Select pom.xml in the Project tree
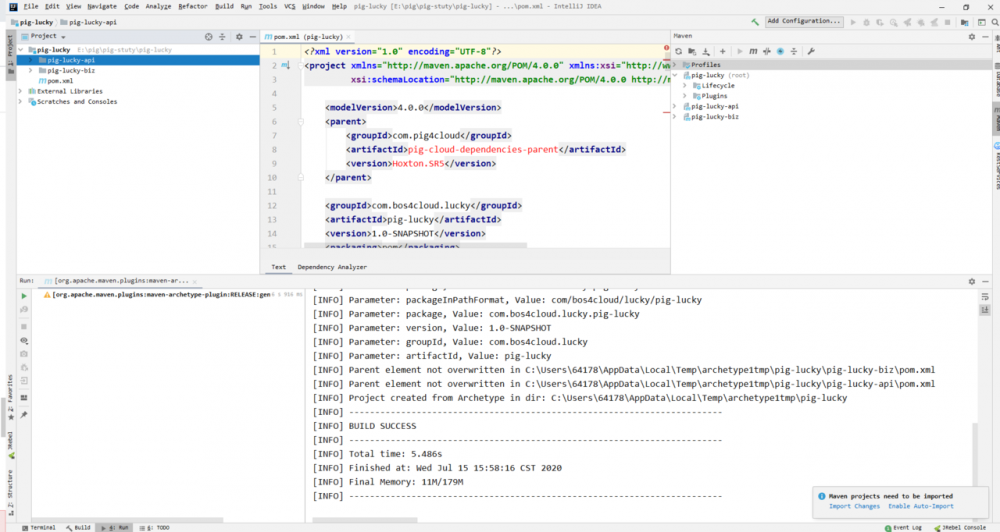The width and height of the screenshot is (1000, 532). coord(61,80)
